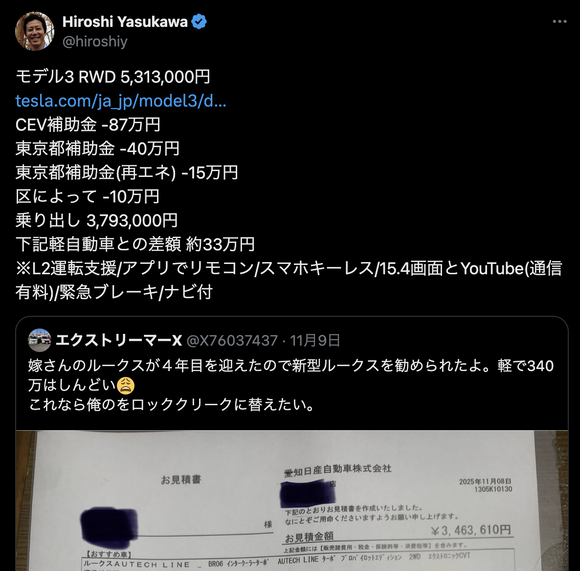
Task: Click the @X76037437 handle
Action: [x=232, y=341]
